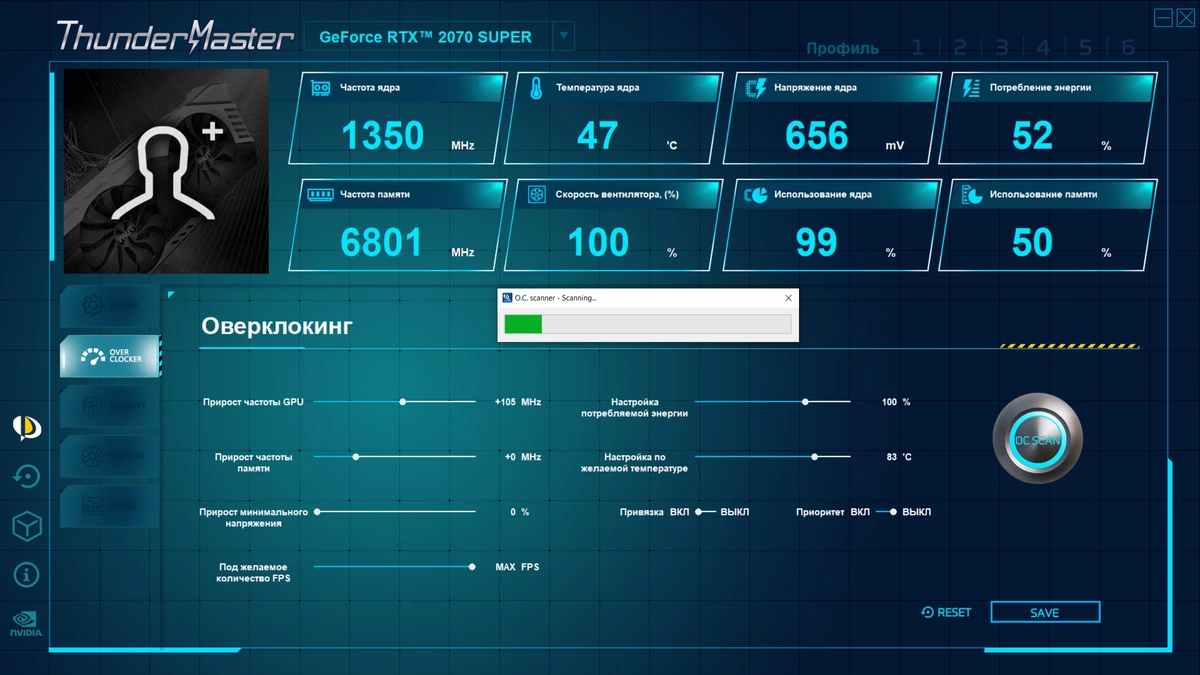Select profile 1
This screenshot has width=1200, height=675.
click(x=918, y=47)
